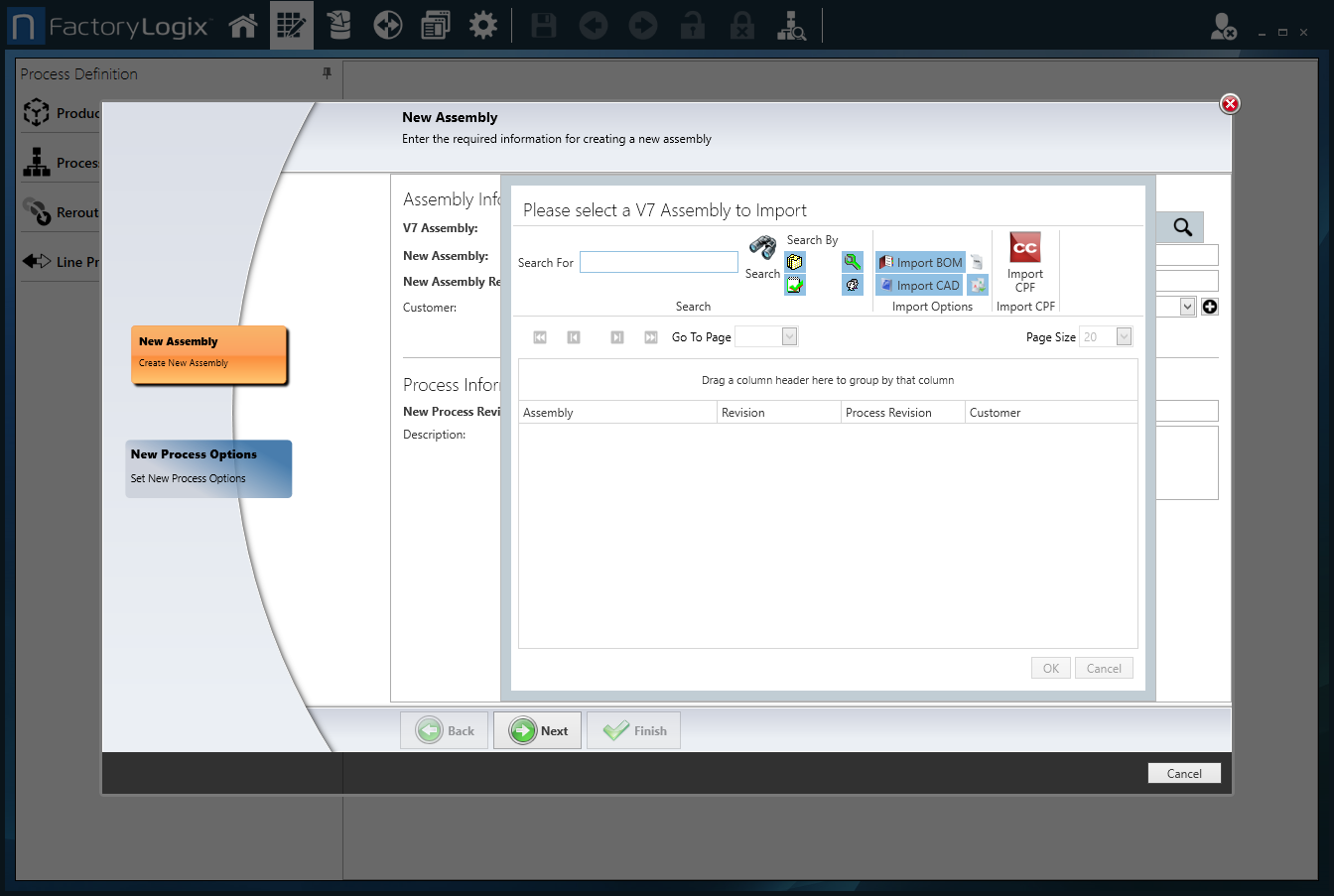Open the user account icon top right
Viewport: 1334px width, 896px height.
[x=1223, y=27]
